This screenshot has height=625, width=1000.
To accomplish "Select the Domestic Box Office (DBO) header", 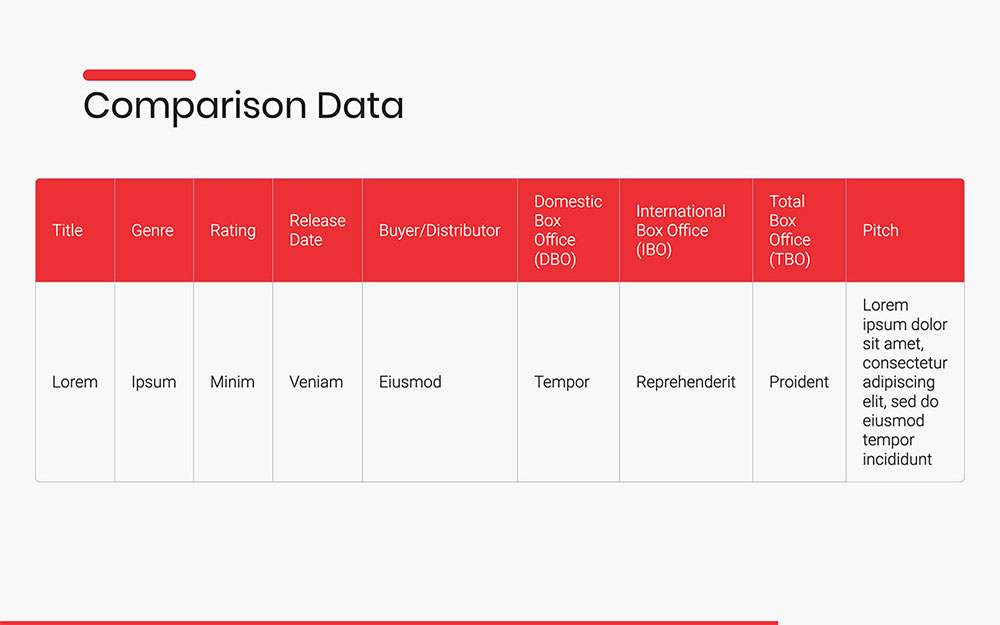I will click(568, 230).
